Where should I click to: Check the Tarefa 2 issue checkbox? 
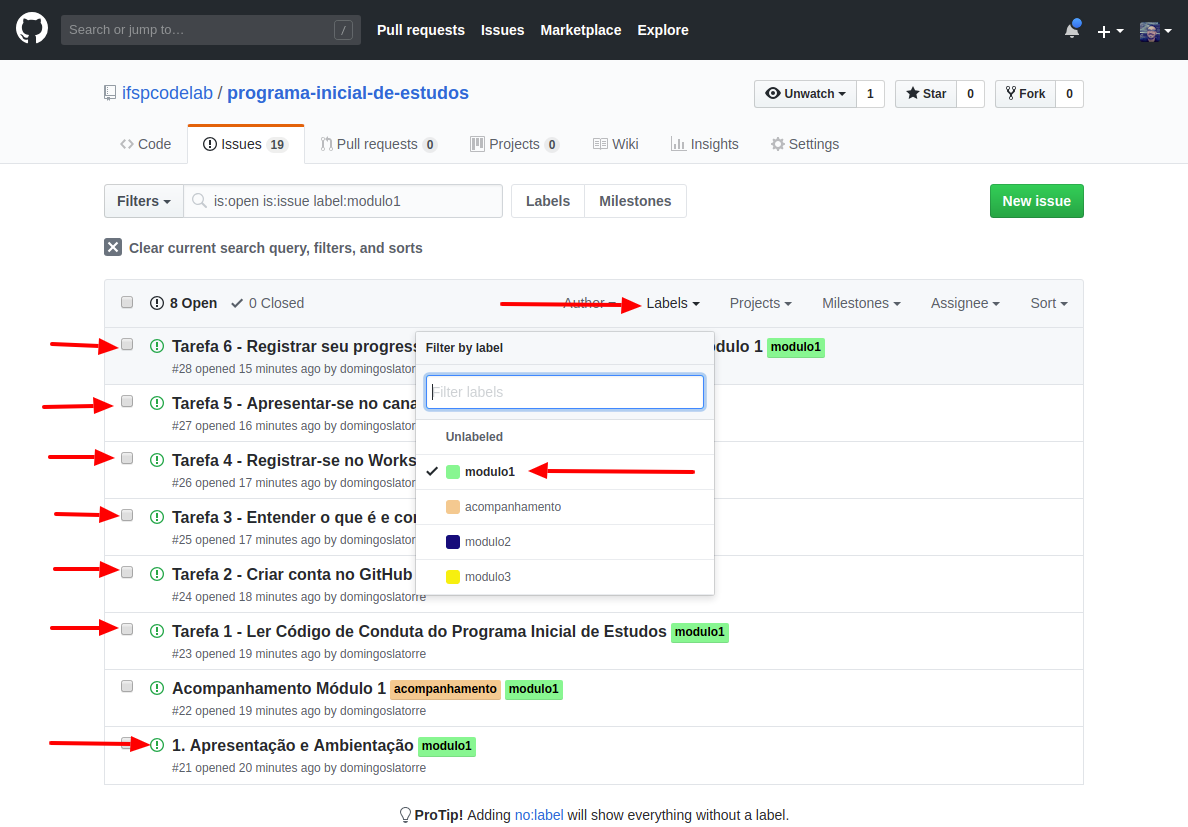point(127,572)
